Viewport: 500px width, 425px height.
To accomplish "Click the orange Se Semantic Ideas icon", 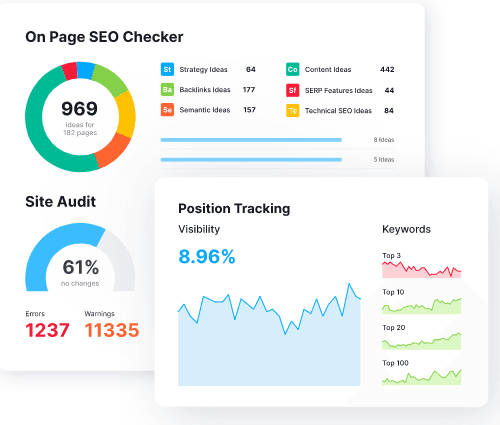I will [167, 110].
